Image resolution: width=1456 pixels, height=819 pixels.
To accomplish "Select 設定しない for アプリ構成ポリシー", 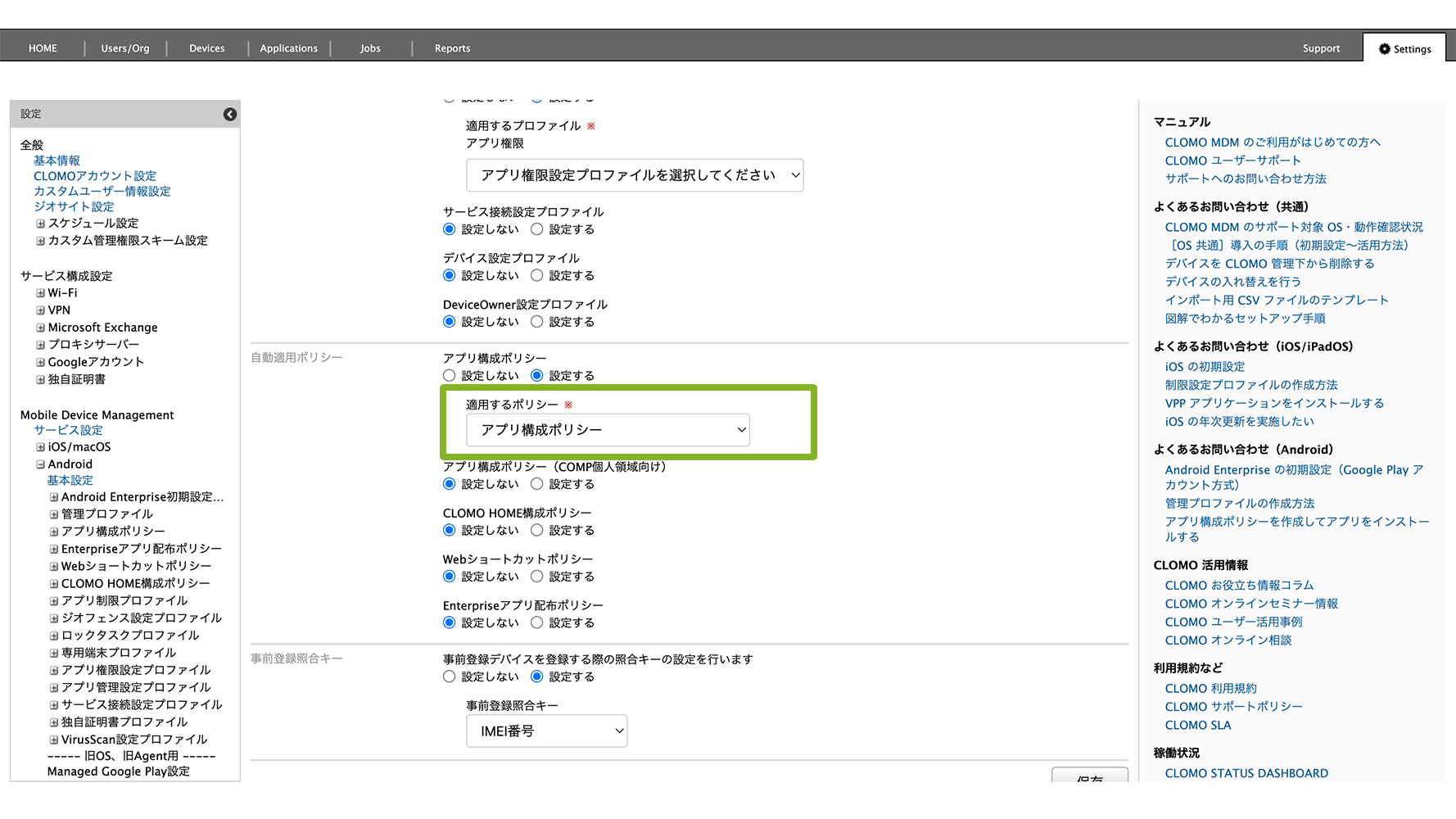I will [x=449, y=376].
